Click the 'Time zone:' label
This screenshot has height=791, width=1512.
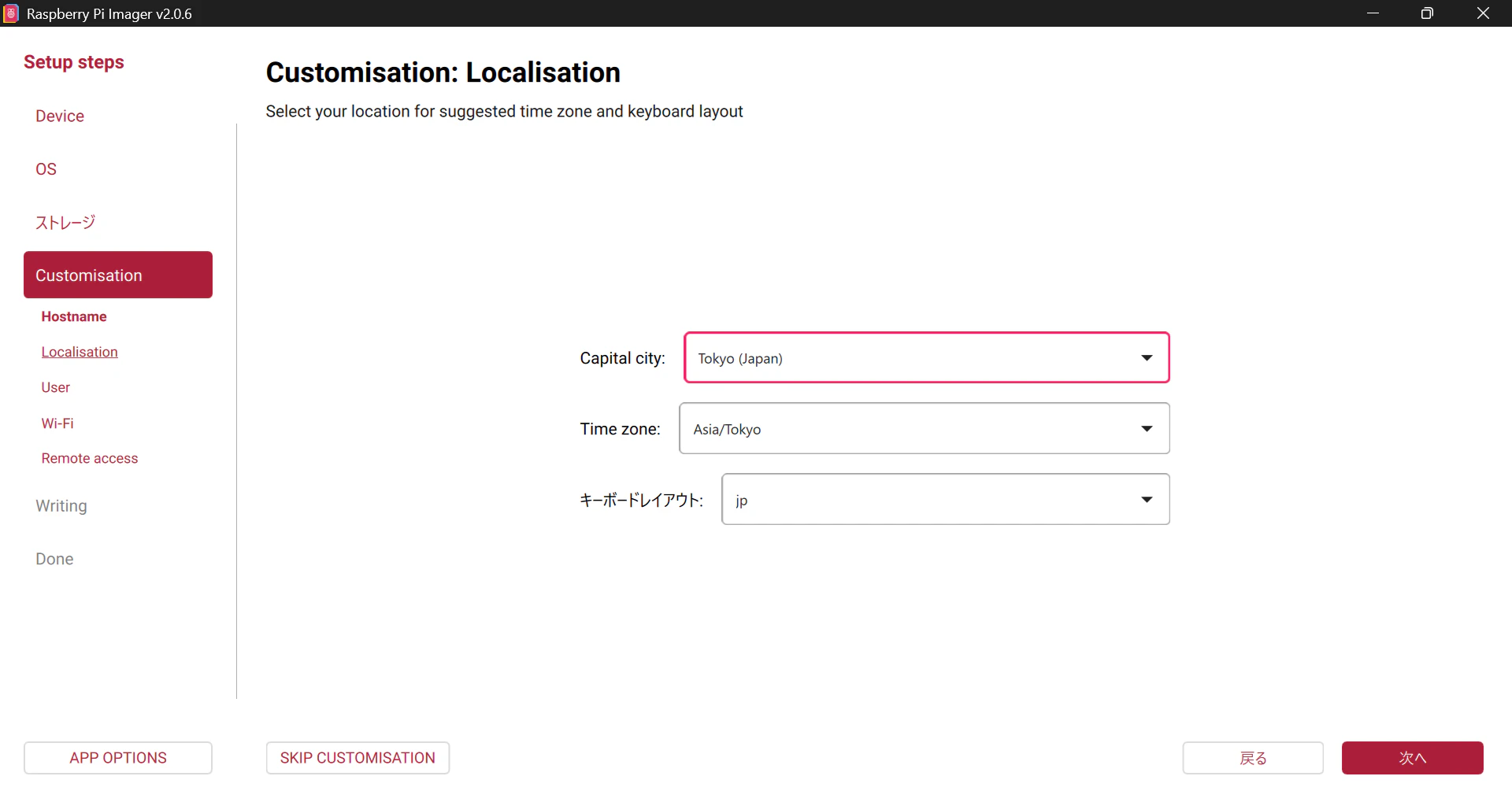point(621,429)
